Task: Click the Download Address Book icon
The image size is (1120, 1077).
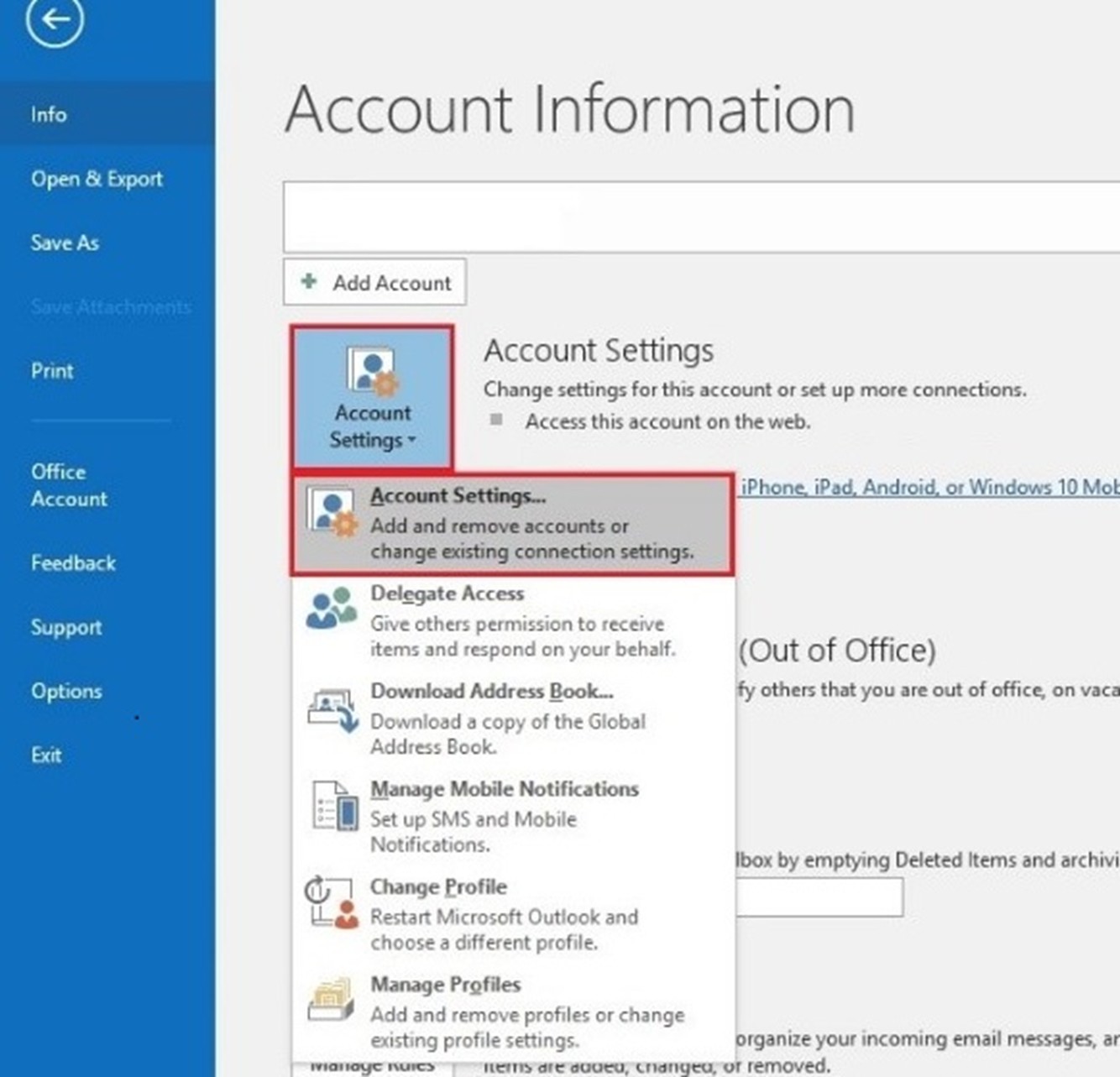Action: click(332, 710)
